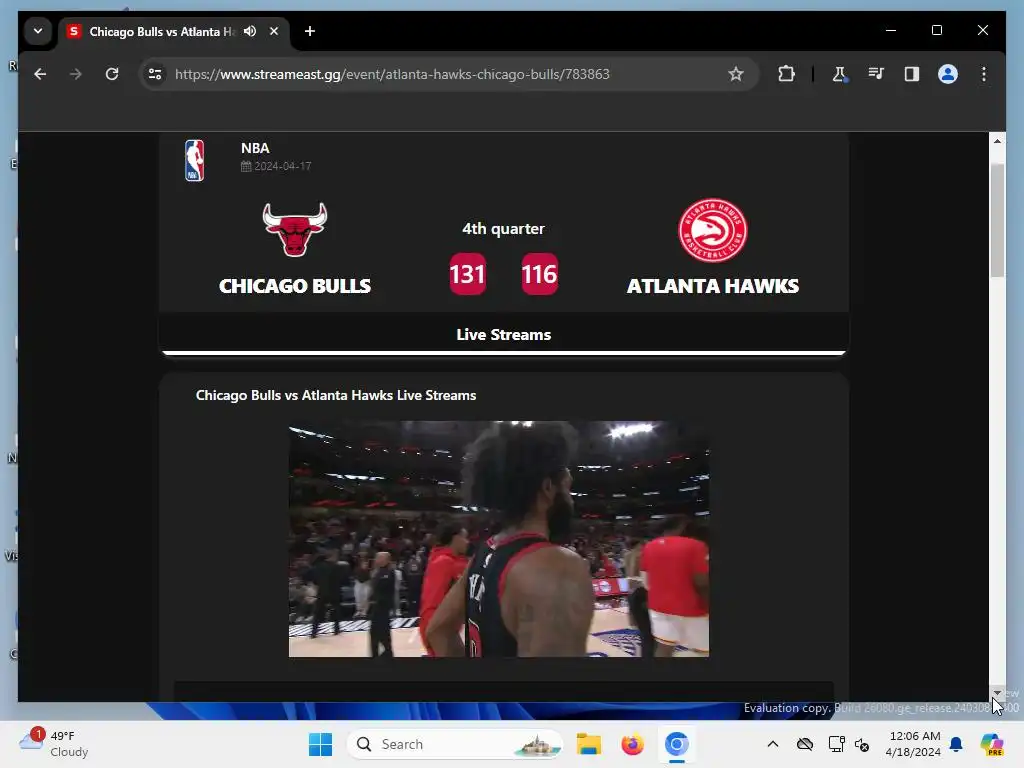View site information icon in address bar
Viewport: 1024px width, 768px height.
(x=155, y=74)
